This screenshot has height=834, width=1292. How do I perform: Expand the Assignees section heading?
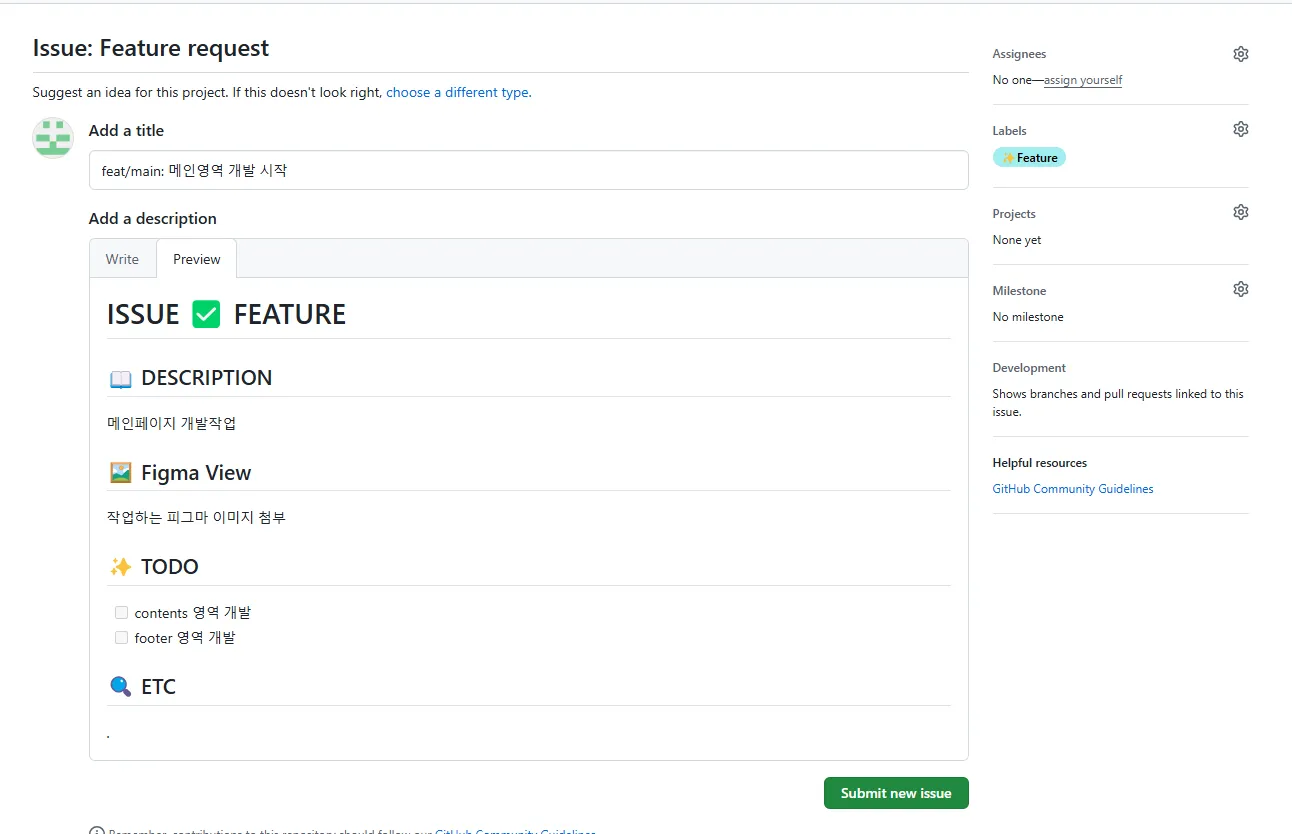[x=1019, y=54]
